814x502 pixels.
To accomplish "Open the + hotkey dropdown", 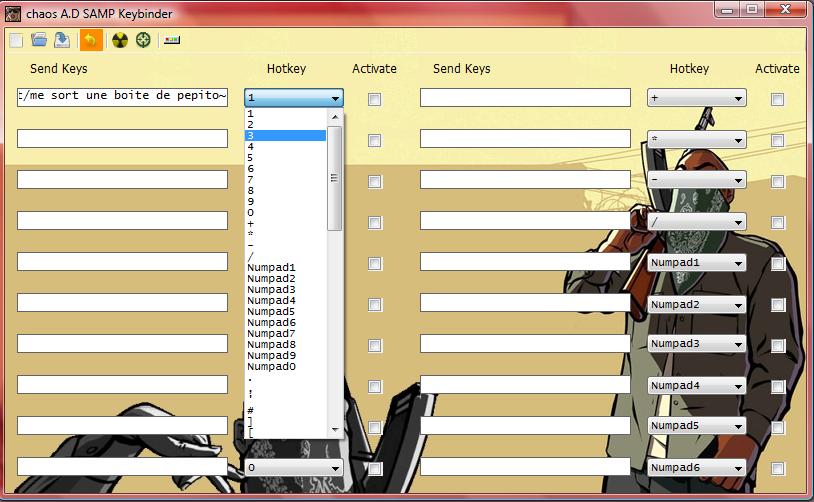I will click(697, 98).
